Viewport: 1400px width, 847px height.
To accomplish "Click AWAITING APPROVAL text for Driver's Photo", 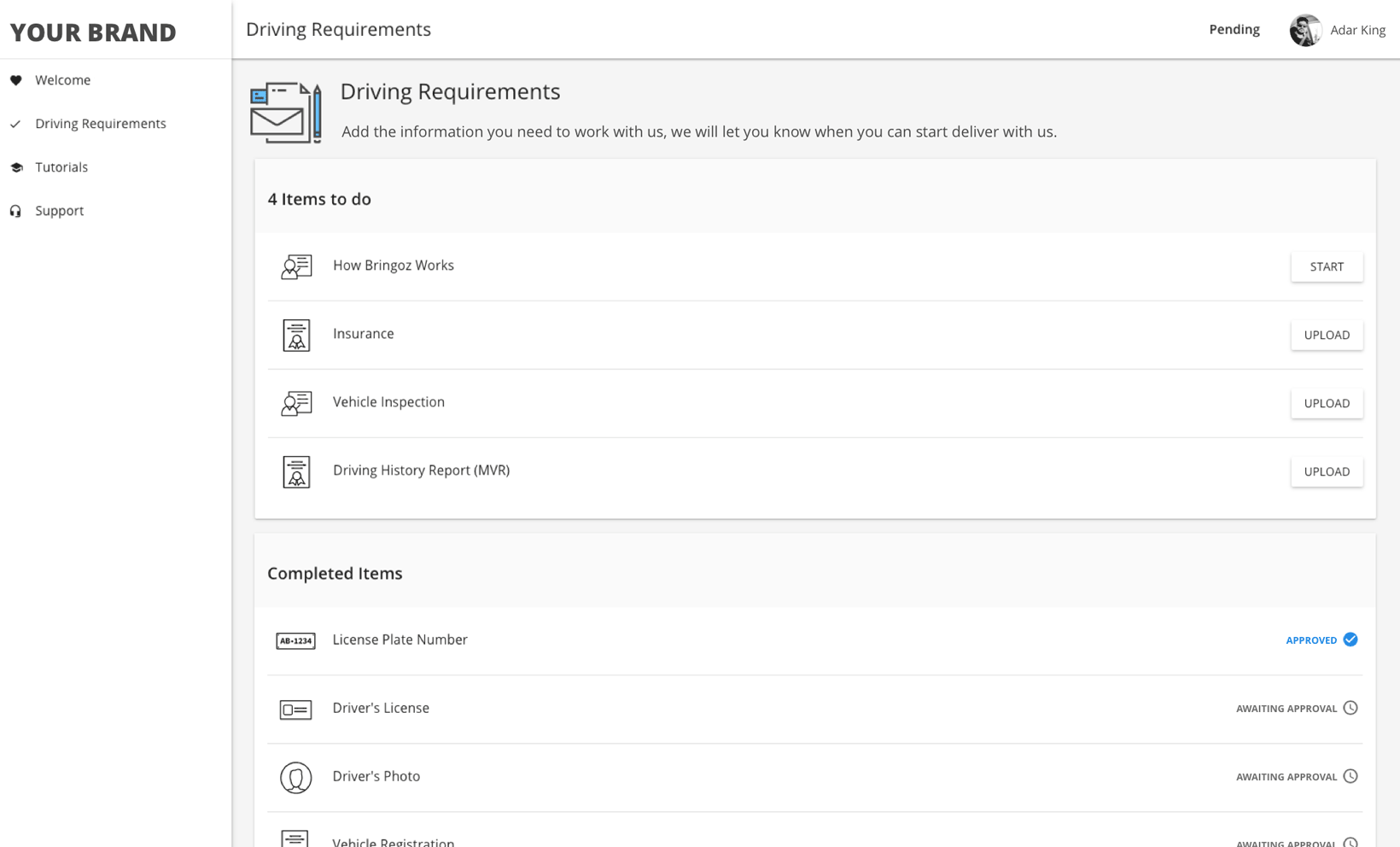I will coord(1286,777).
